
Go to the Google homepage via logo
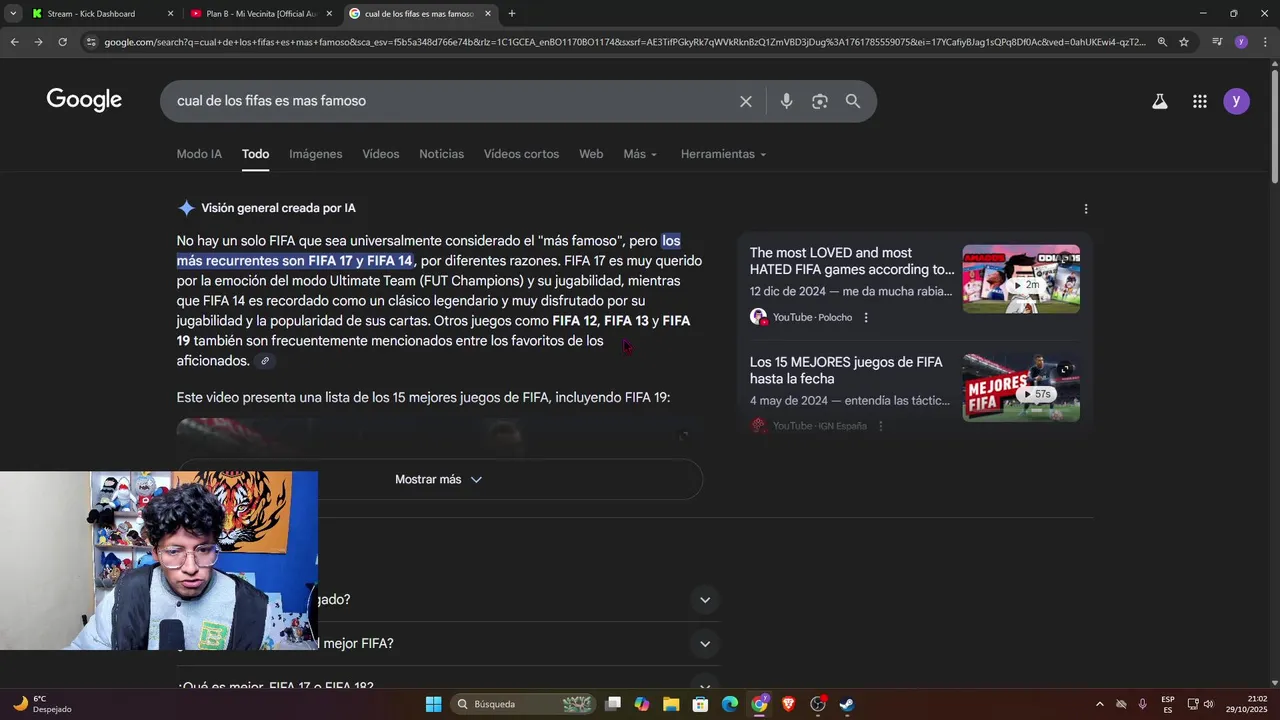coord(84,100)
